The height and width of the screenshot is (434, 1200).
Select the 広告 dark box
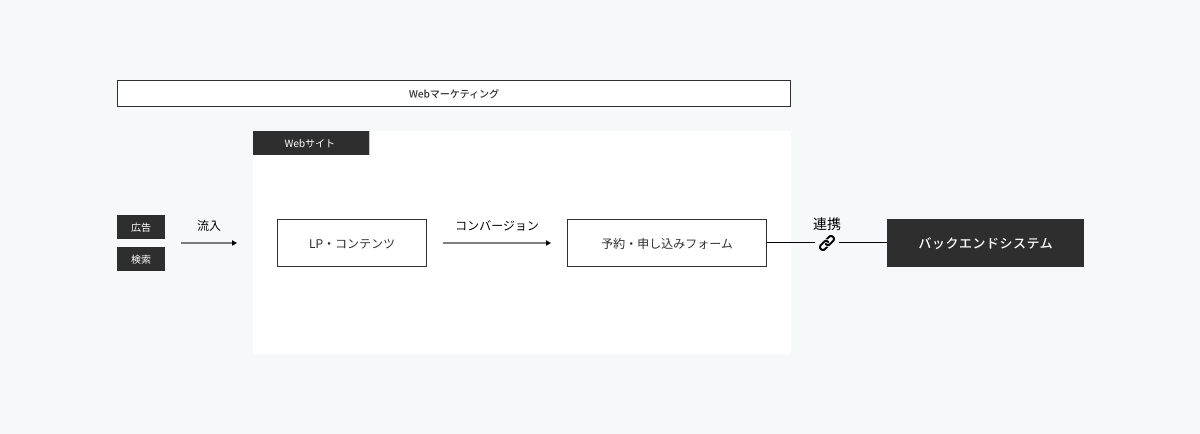point(141,227)
